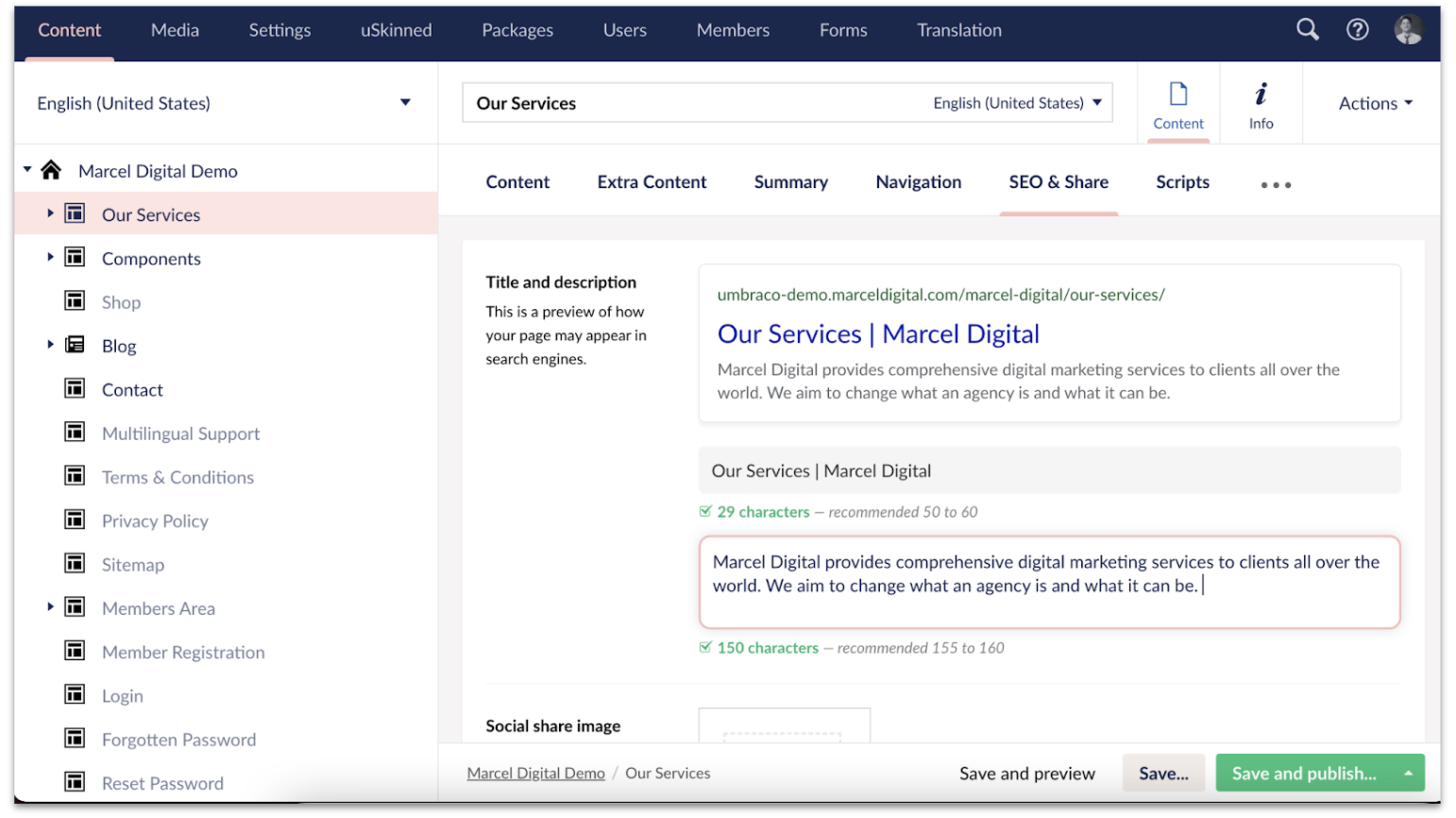Select the Contact tree item
Viewport: 1456px width, 818px height.
coord(132,389)
